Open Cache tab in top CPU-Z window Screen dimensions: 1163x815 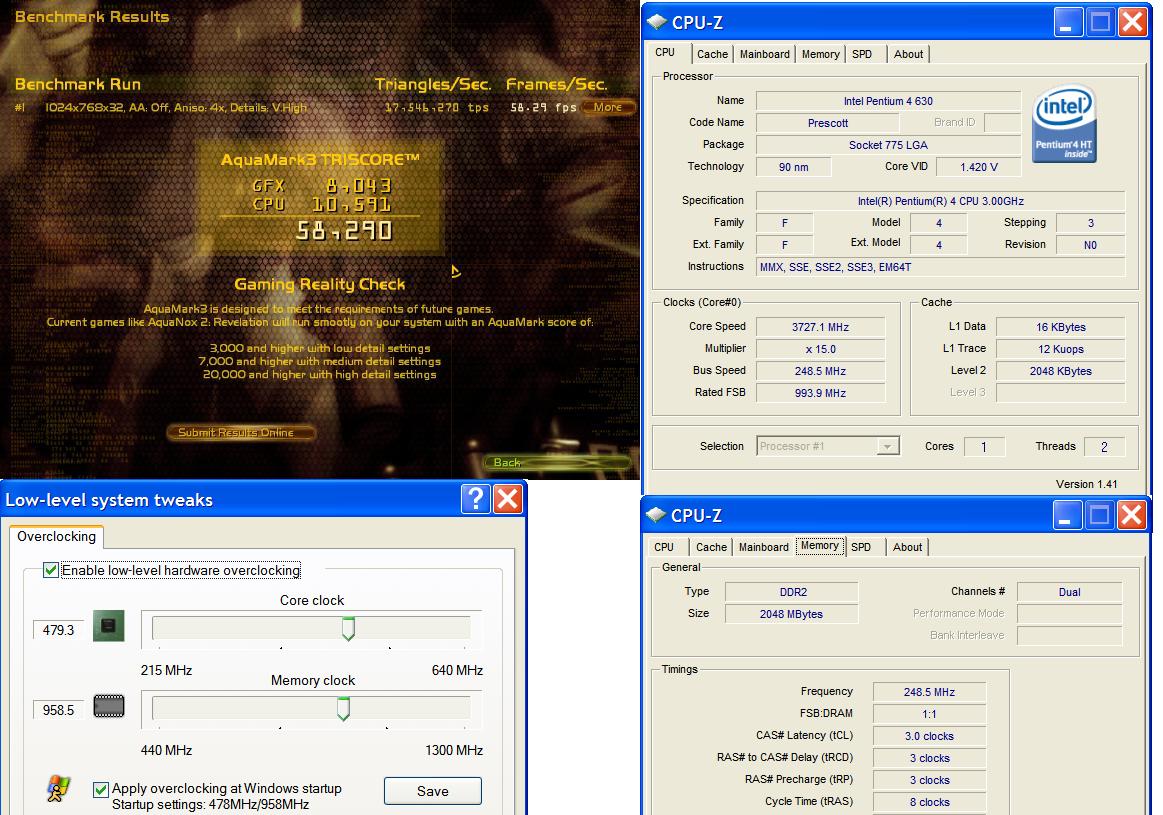pyautogui.click(x=712, y=54)
